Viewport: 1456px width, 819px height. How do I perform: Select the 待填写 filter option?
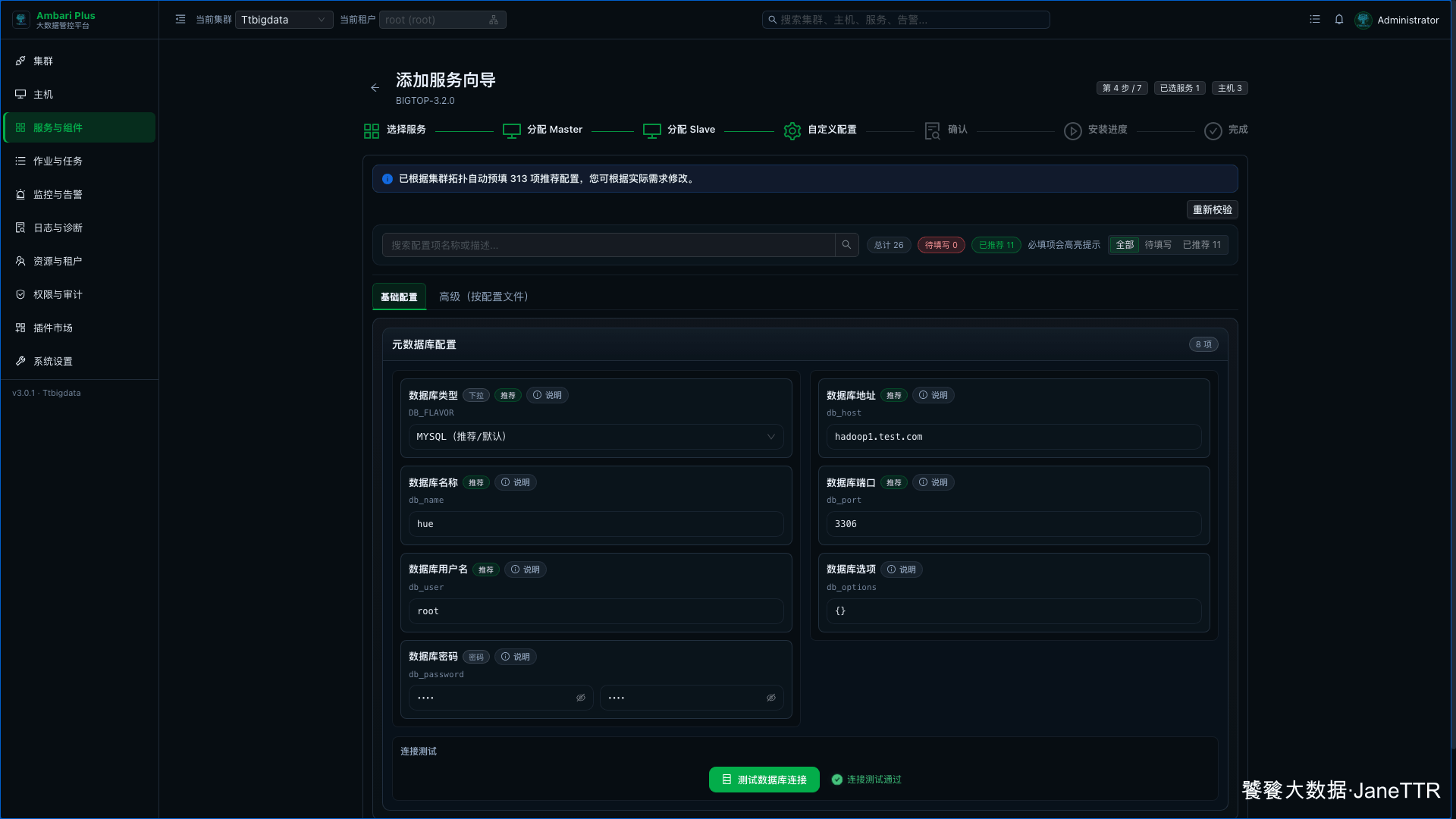pyautogui.click(x=1158, y=245)
